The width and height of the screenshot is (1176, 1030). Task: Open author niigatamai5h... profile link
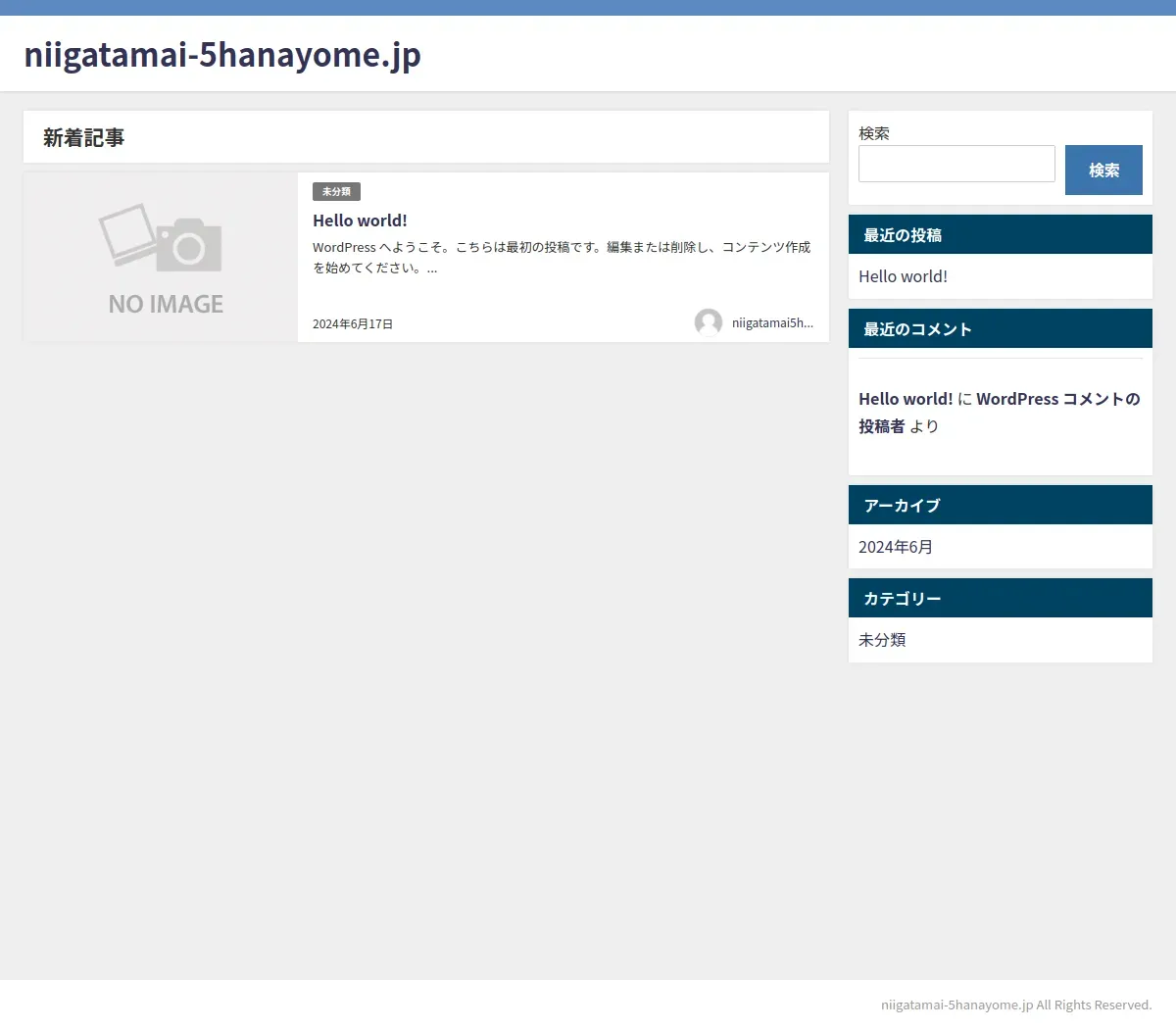[772, 322]
